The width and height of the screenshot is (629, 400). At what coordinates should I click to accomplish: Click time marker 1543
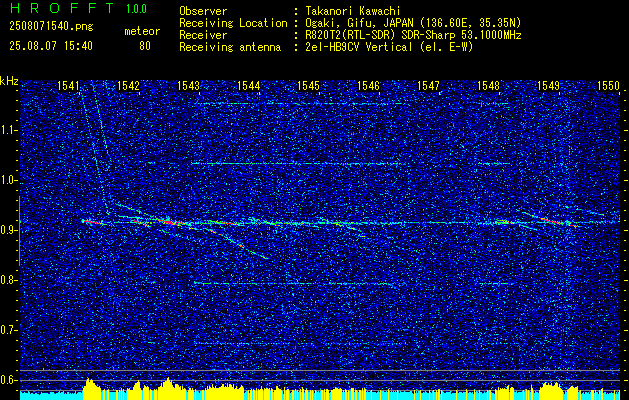tap(189, 86)
